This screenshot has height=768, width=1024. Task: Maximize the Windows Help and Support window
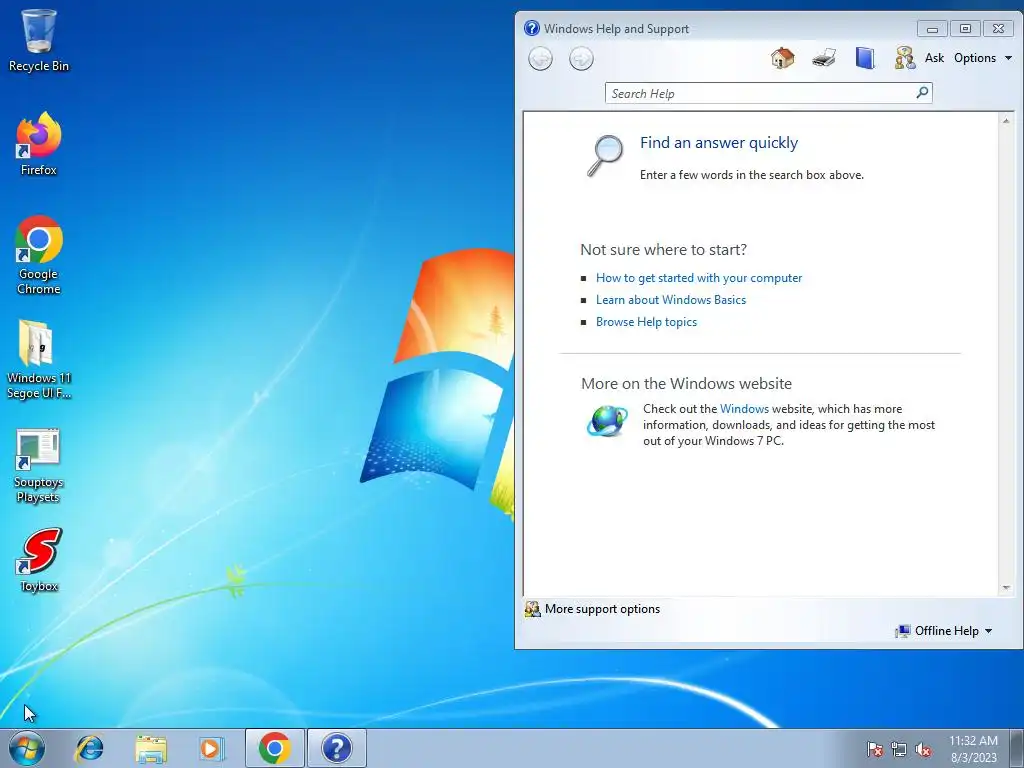click(965, 29)
